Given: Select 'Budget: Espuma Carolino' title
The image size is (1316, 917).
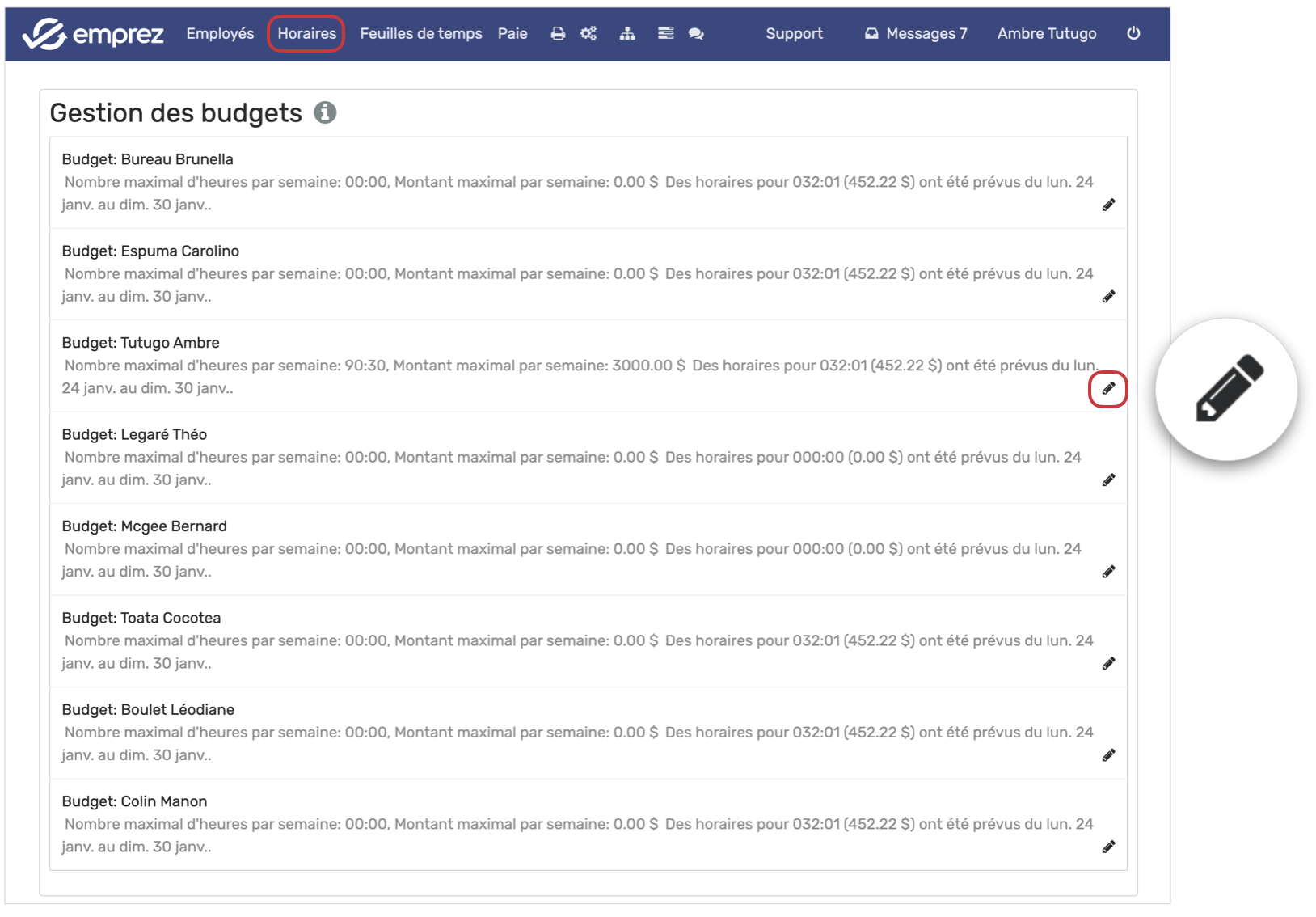Looking at the screenshot, I should (x=150, y=251).
